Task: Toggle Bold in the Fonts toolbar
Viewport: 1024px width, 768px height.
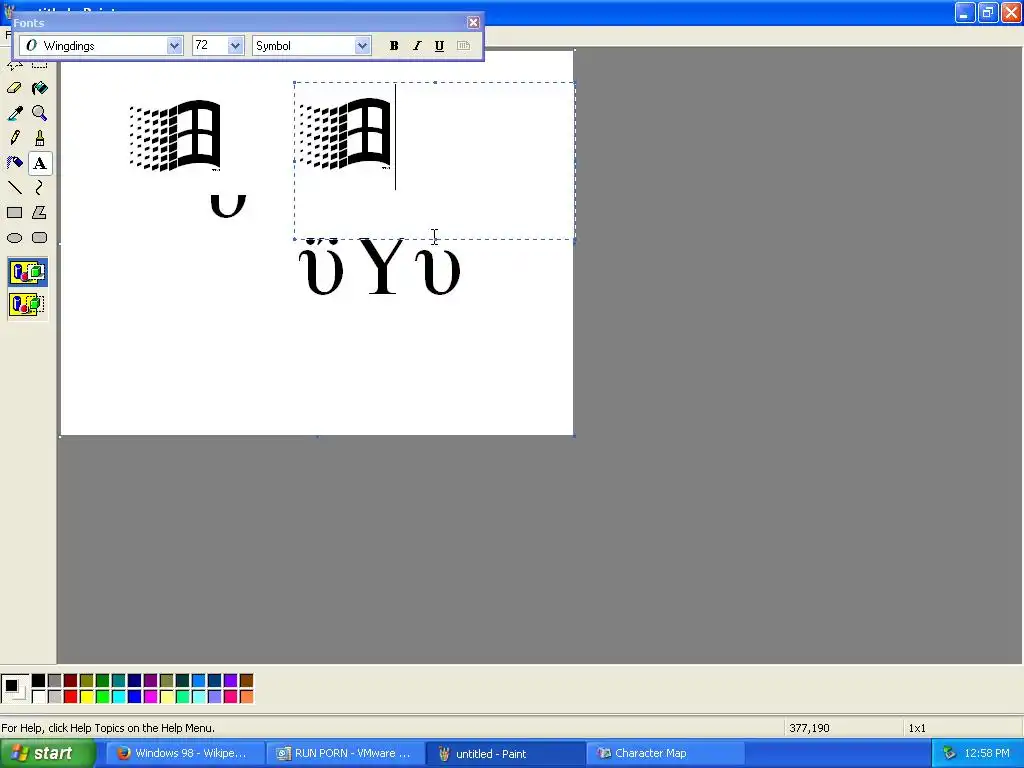Action: tap(394, 46)
